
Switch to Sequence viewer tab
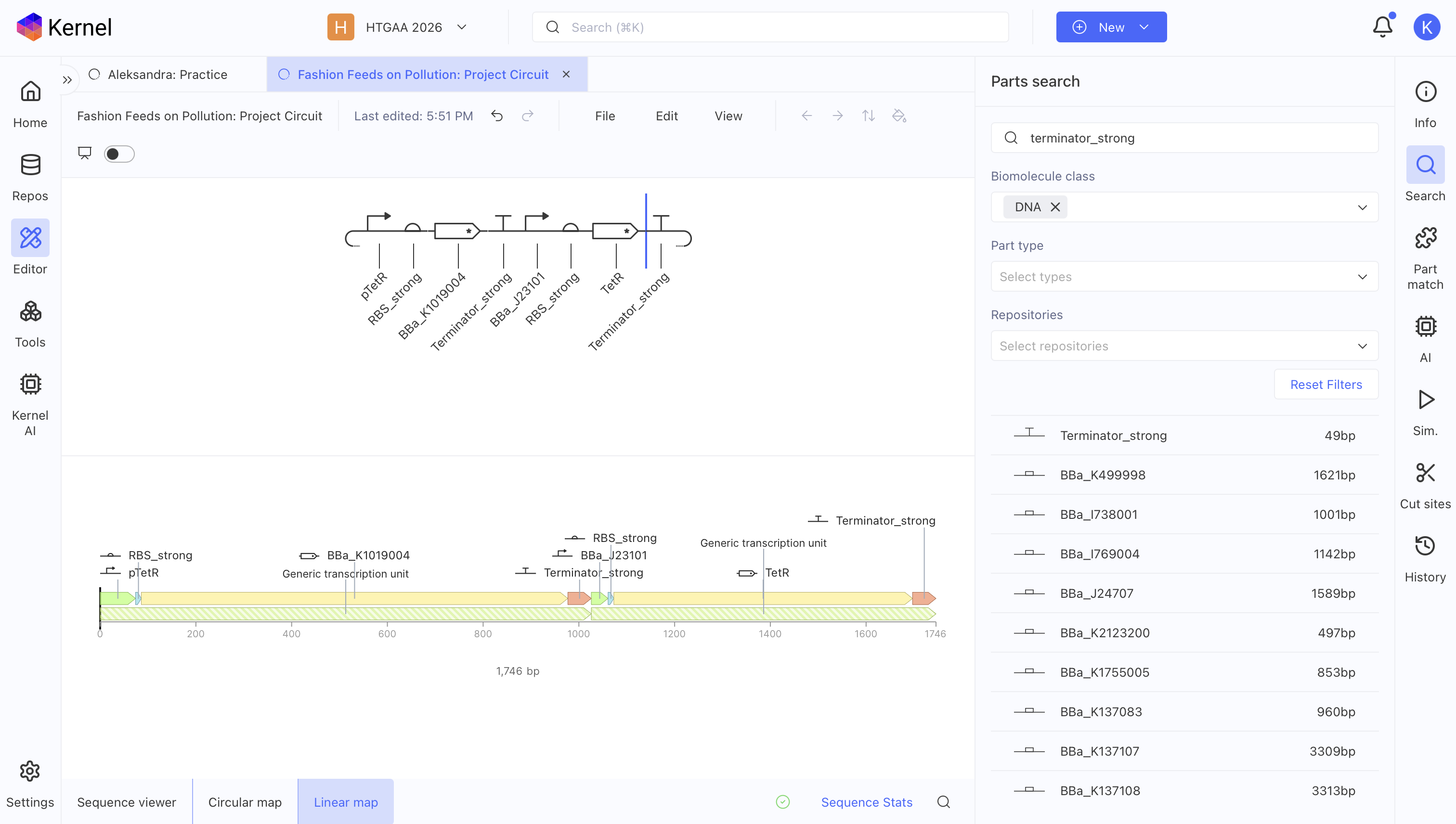click(127, 802)
